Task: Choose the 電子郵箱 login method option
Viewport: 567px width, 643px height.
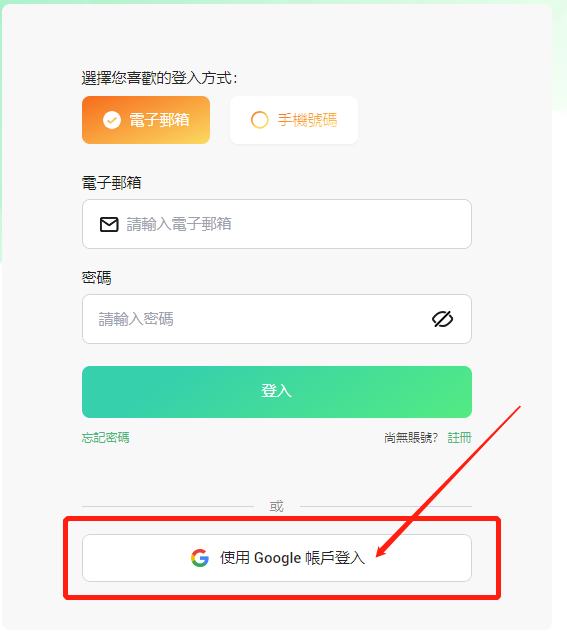Action: click(x=146, y=120)
